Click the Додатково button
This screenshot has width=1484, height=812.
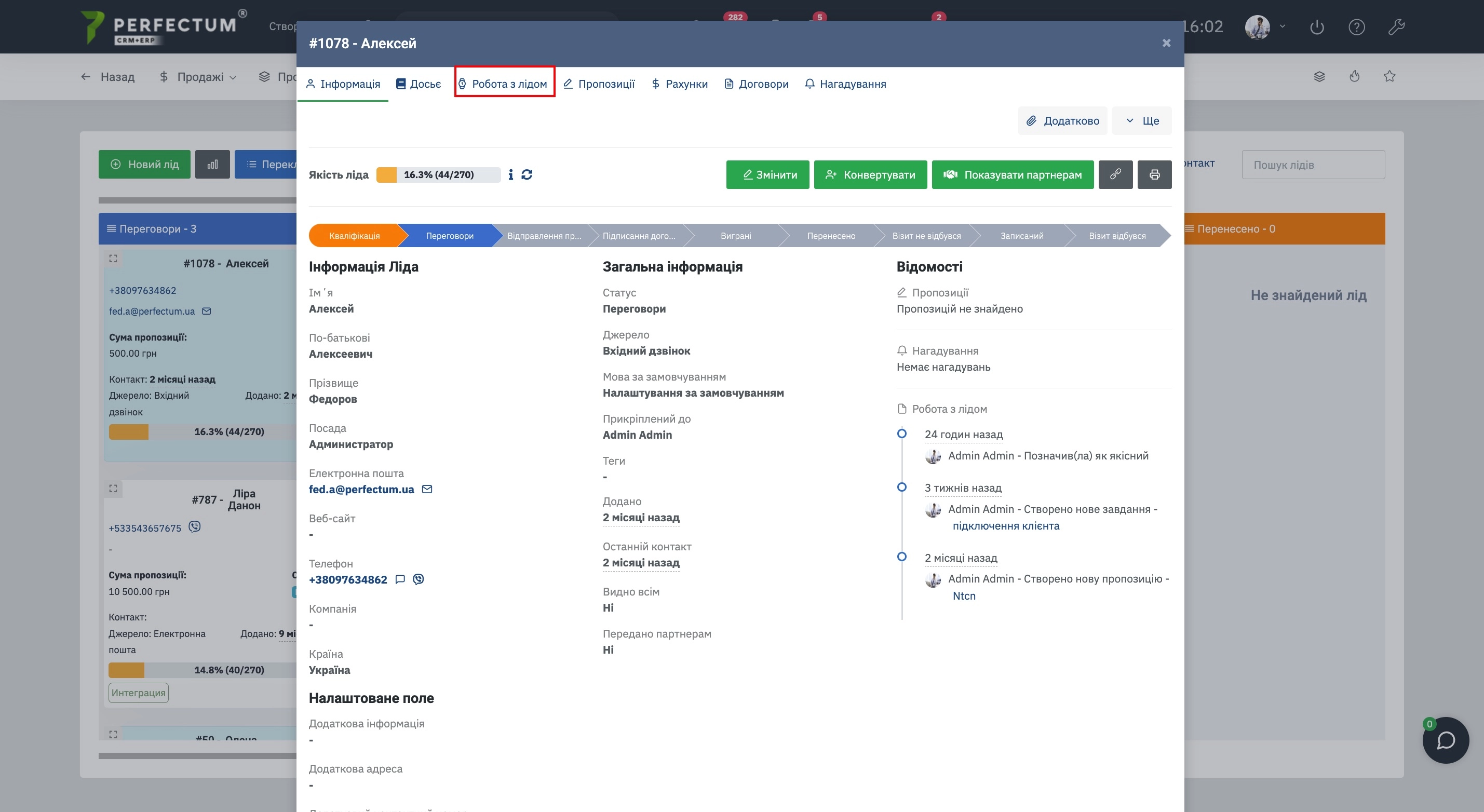click(1062, 121)
